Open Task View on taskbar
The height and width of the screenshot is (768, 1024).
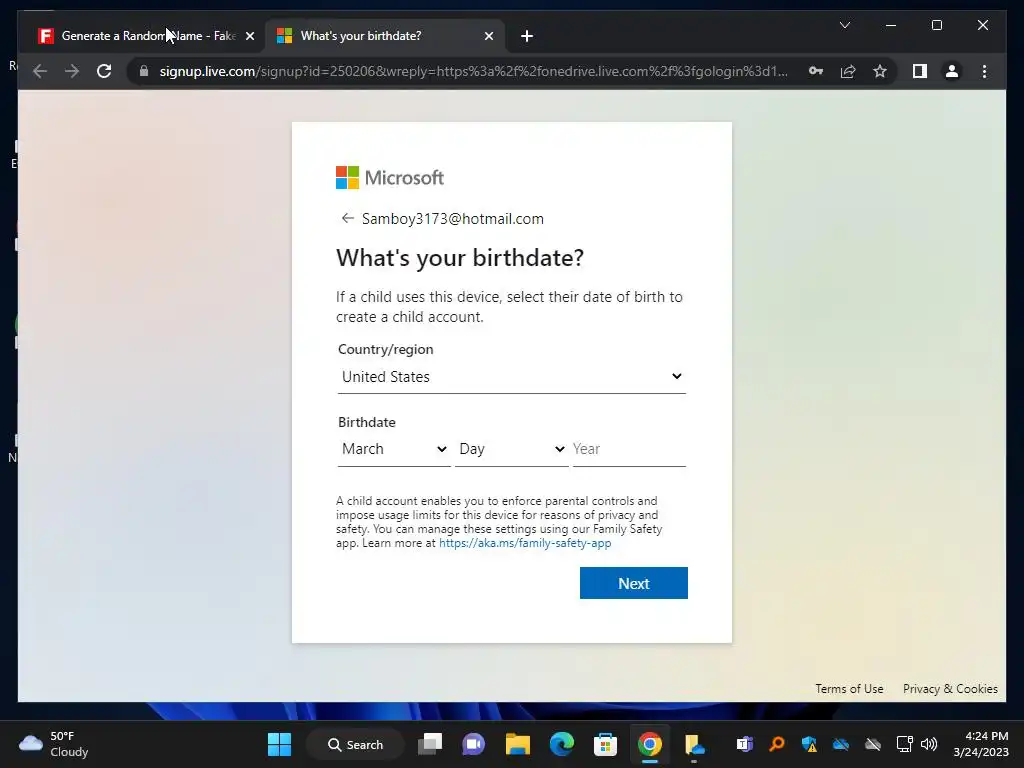click(430, 744)
